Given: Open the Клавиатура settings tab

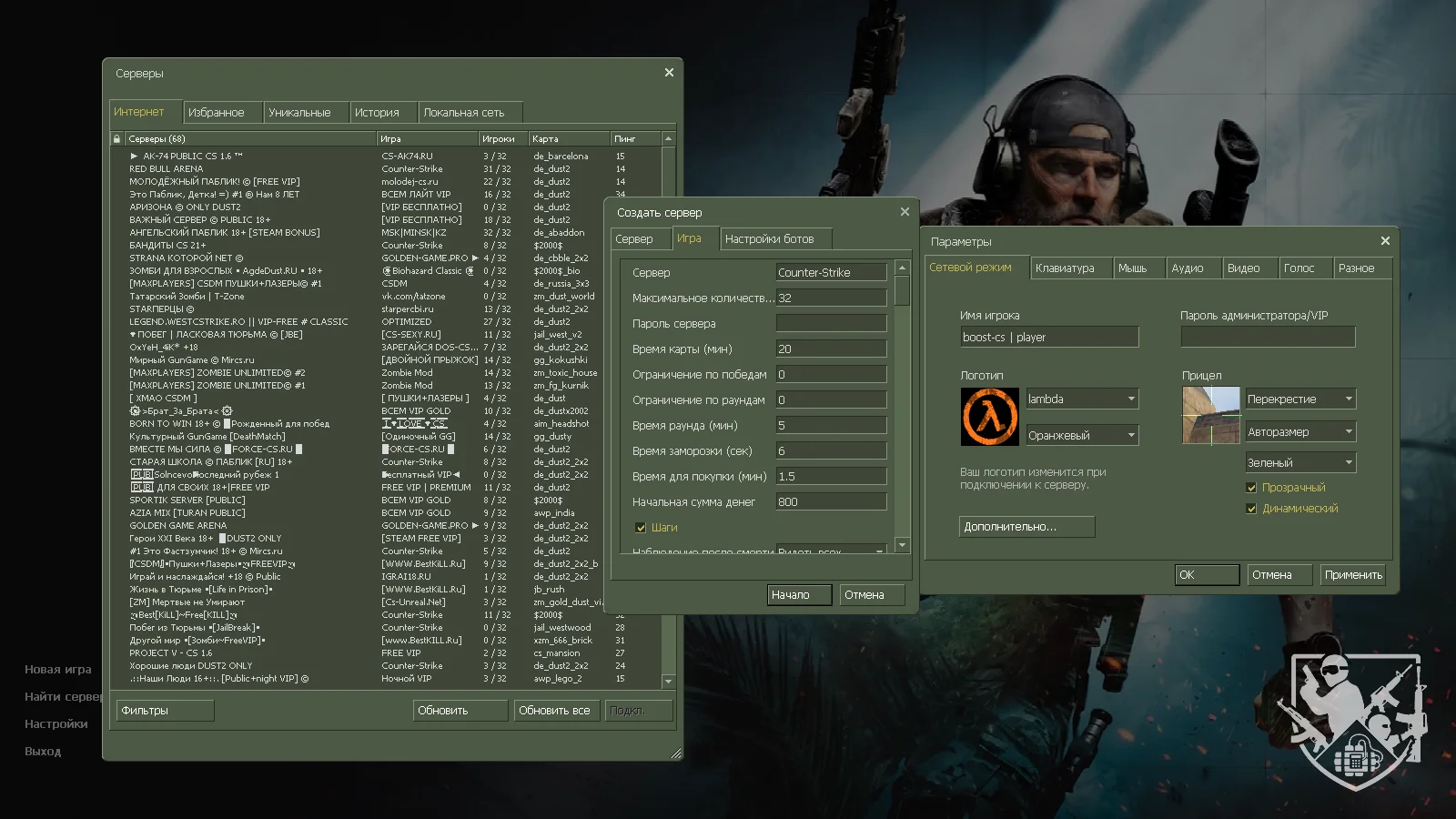Looking at the screenshot, I should tap(1065, 268).
